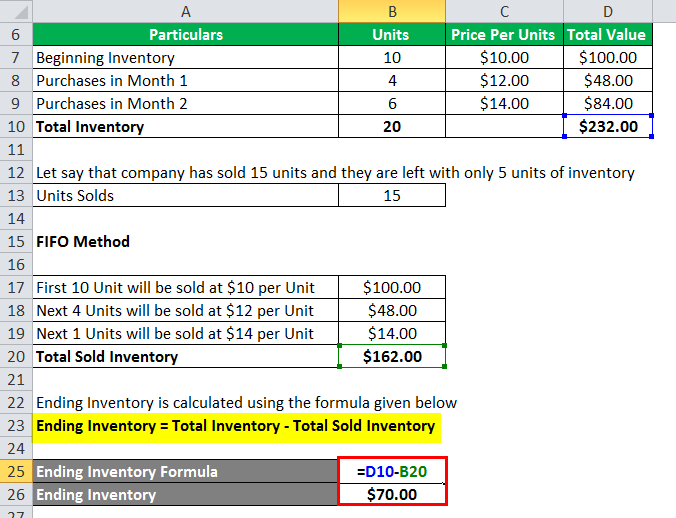676x518 pixels.
Task: Click the Total Inventory units cell showing 20
Action: [391, 127]
